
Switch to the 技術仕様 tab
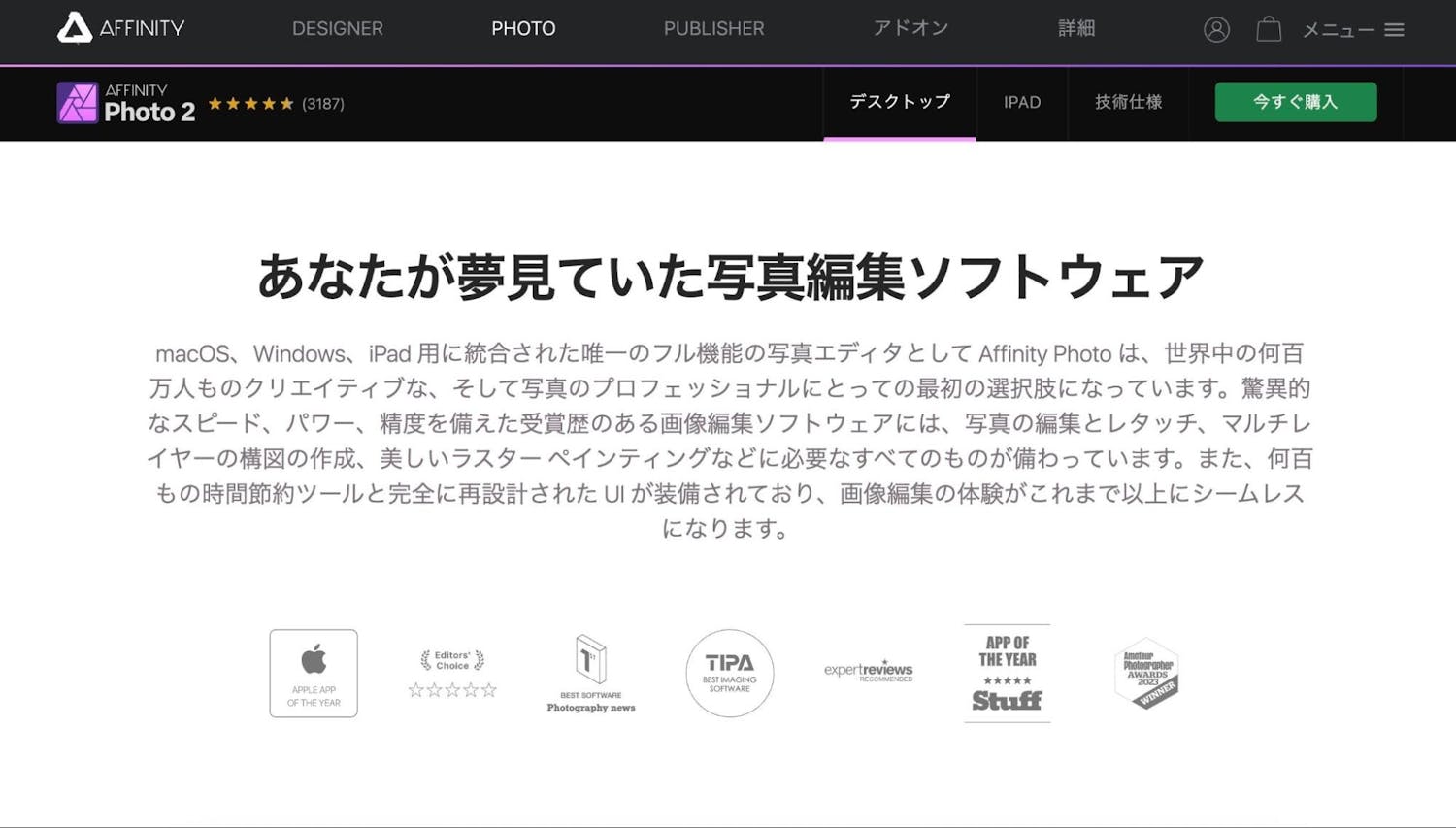pyautogui.click(x=1129, y=102)
